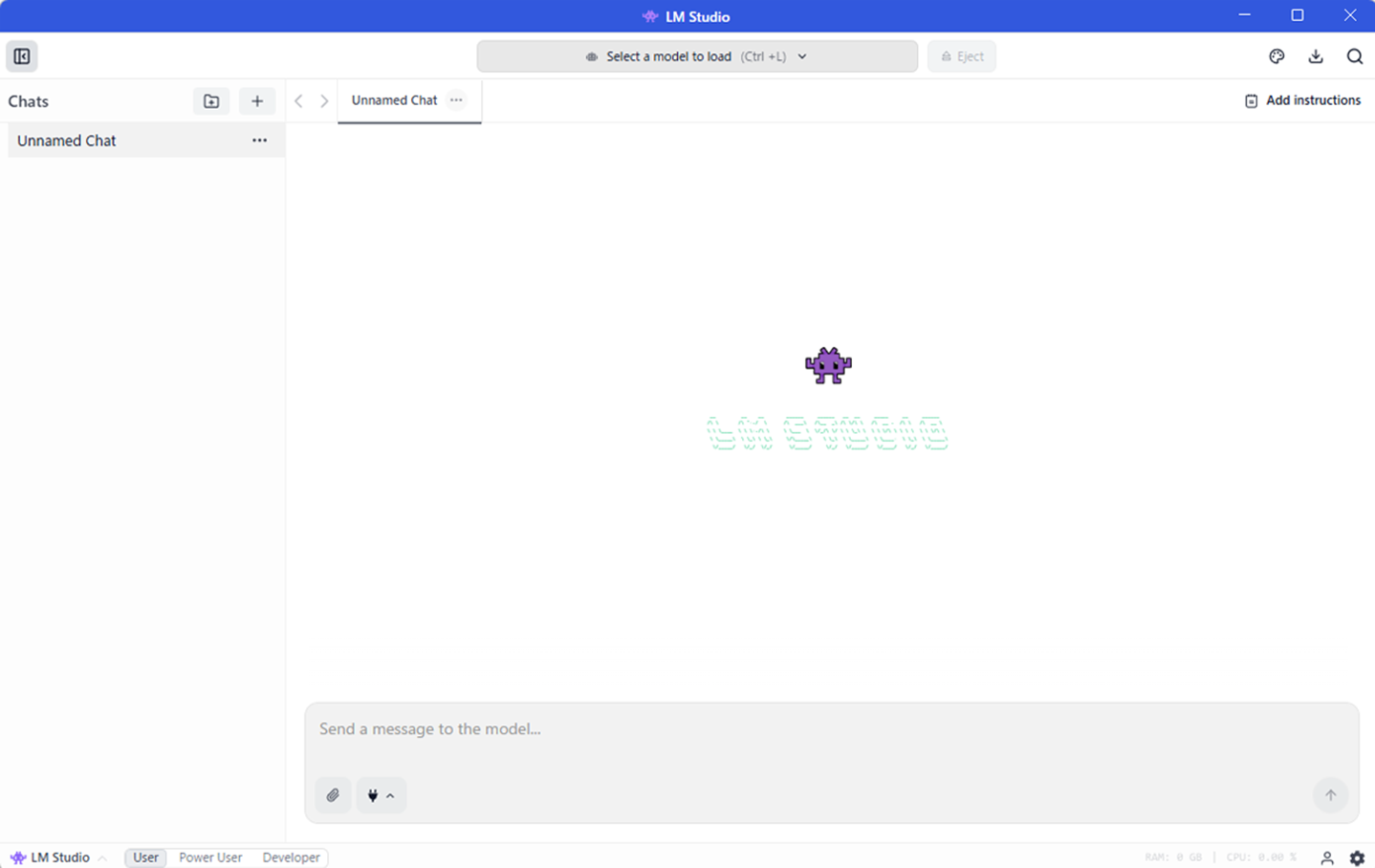Click the search magnifier icon
1375x868 pixels.
pyautogui.click(x=1355, y=56)
